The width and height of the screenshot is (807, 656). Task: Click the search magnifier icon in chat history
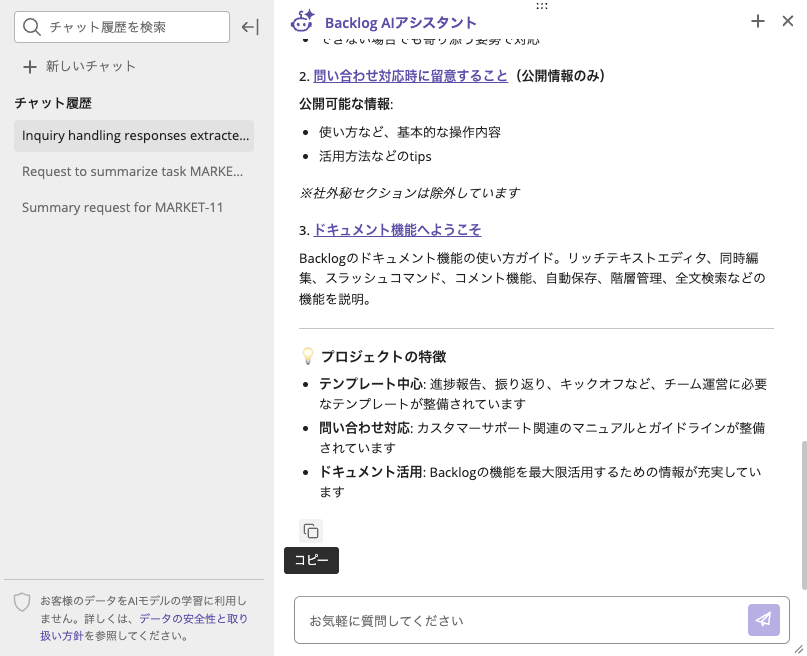(x=31, y=27)
